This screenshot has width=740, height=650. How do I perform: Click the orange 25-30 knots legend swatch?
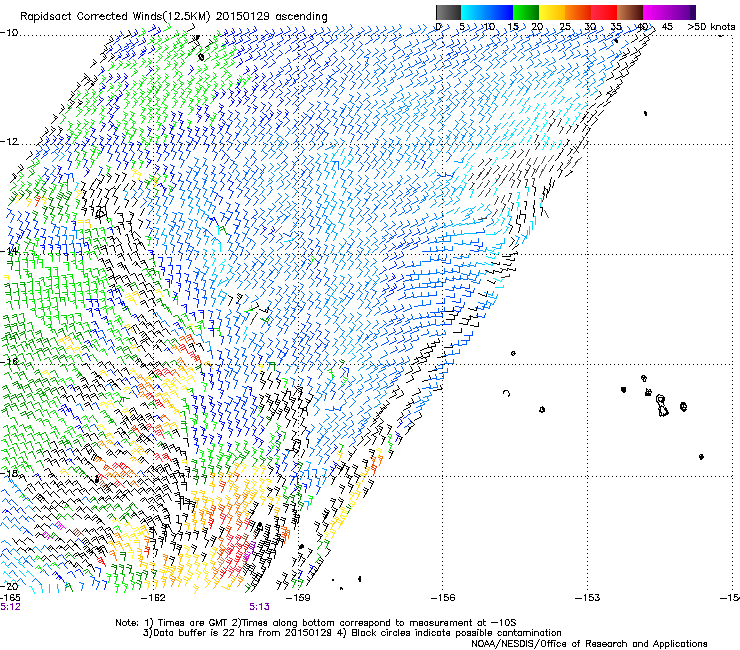point(578,12)
